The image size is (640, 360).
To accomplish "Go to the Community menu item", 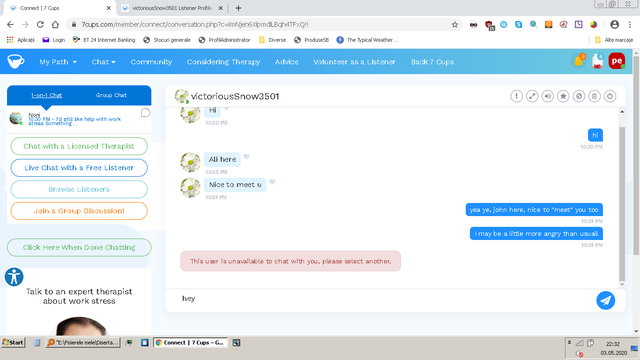I will point(151,62).
